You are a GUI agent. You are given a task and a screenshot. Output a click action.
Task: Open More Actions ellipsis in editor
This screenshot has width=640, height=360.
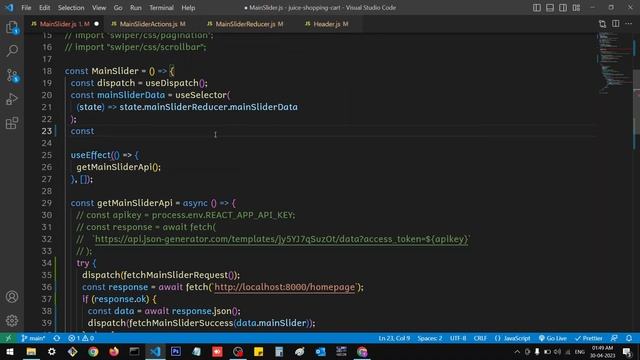(x=629, y=24)
